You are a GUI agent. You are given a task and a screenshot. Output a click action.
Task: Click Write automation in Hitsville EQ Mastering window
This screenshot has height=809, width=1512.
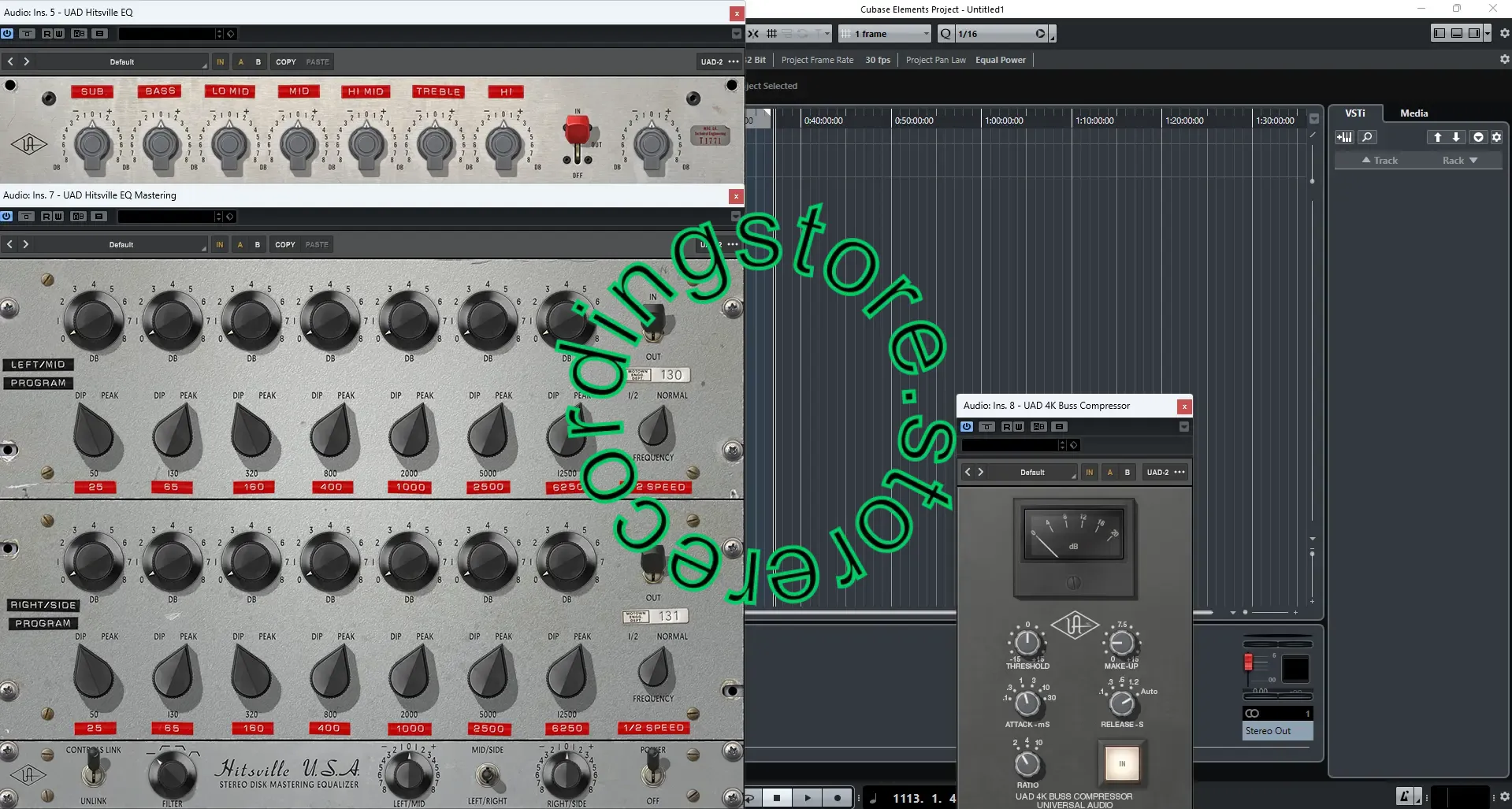(58, 216)
